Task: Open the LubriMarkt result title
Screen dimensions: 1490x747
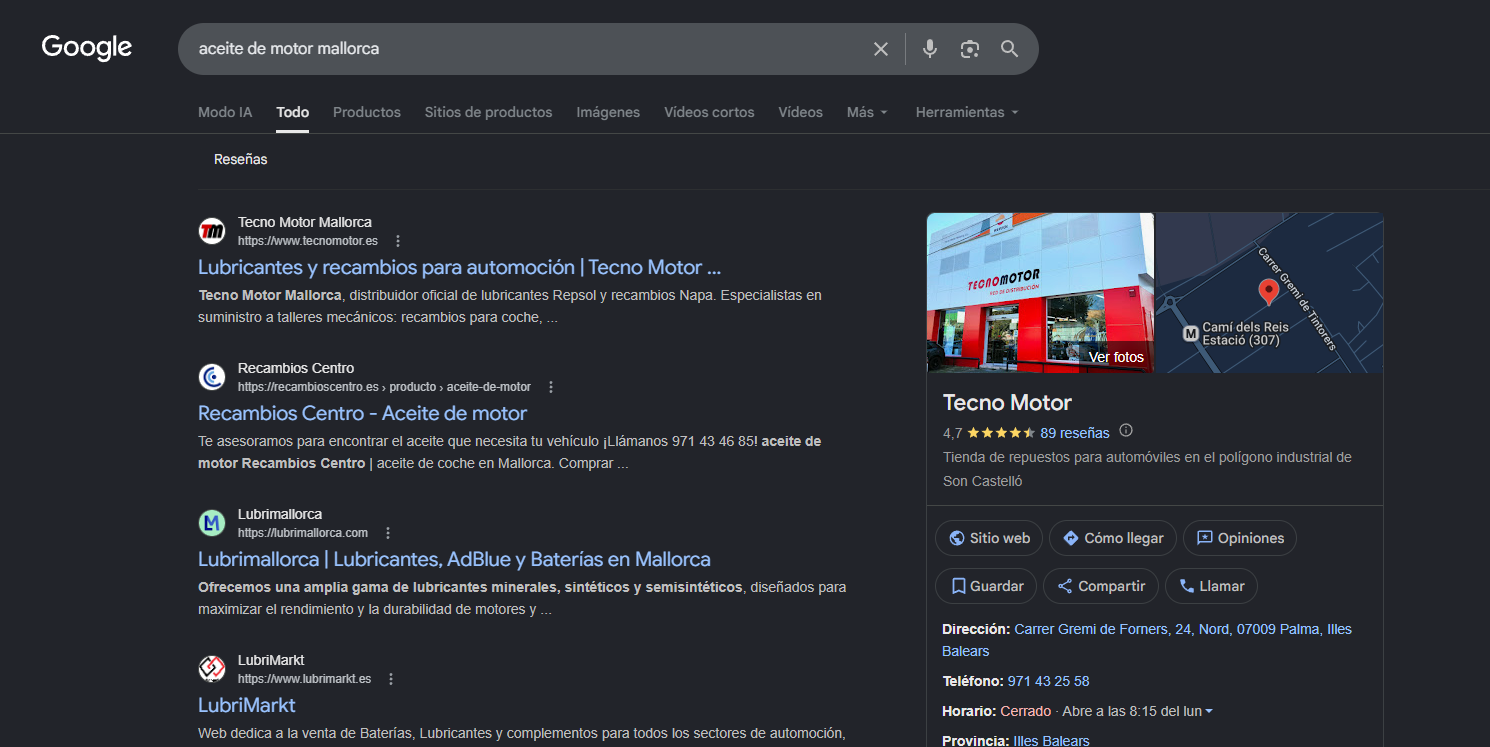Action: tap(247, 705)
